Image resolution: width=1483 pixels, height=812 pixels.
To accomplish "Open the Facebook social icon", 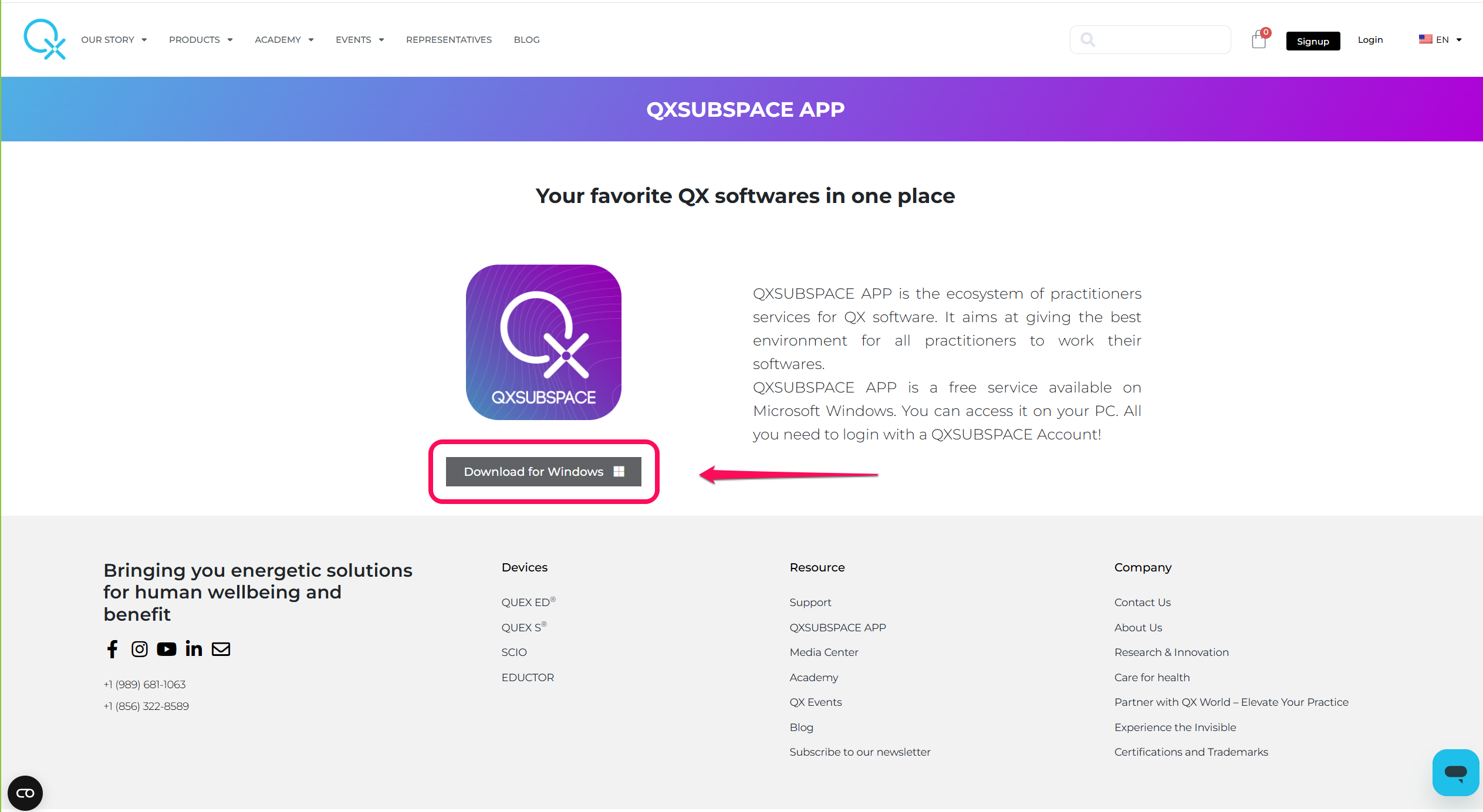I will pyautogui.click(x=112, y=649).
